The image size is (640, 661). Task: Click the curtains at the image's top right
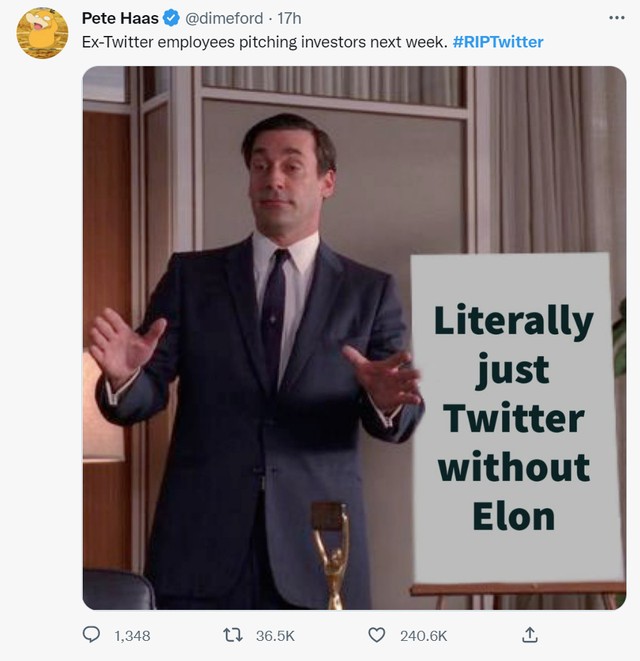[x=560, y=150]
